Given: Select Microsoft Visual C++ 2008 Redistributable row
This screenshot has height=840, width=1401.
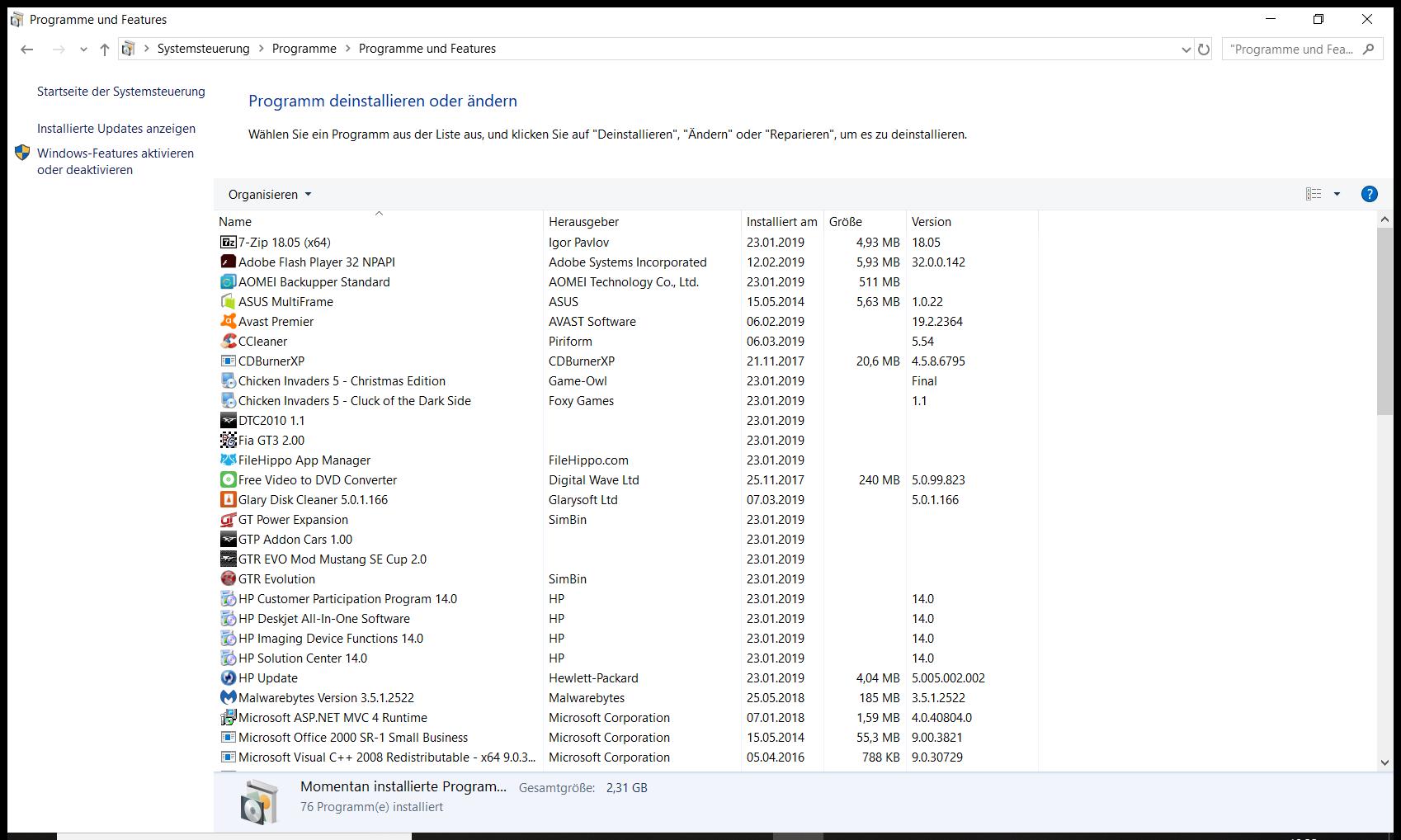Looking at the screenshot, I should tap(626, 757).
